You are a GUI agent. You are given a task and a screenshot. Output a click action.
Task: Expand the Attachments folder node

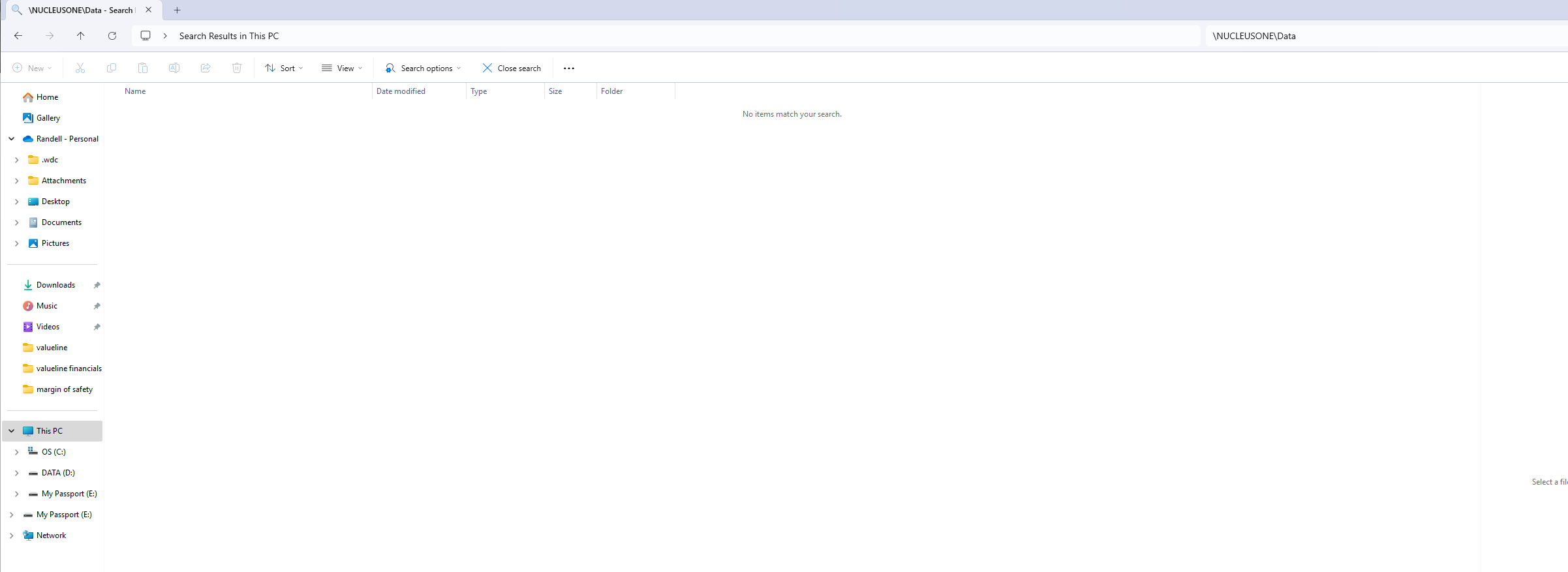(x=17, y=181)
